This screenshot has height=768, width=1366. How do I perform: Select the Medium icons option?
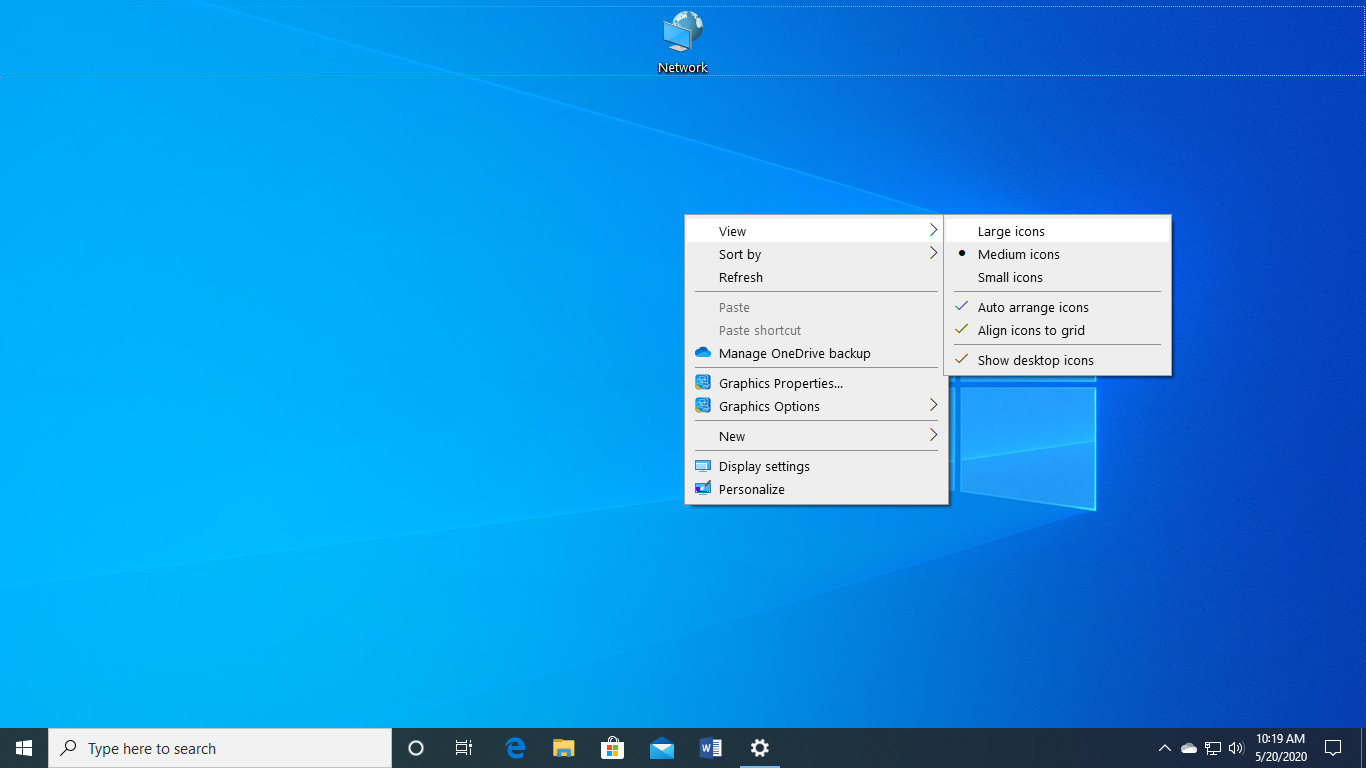tap(1057, 254)
